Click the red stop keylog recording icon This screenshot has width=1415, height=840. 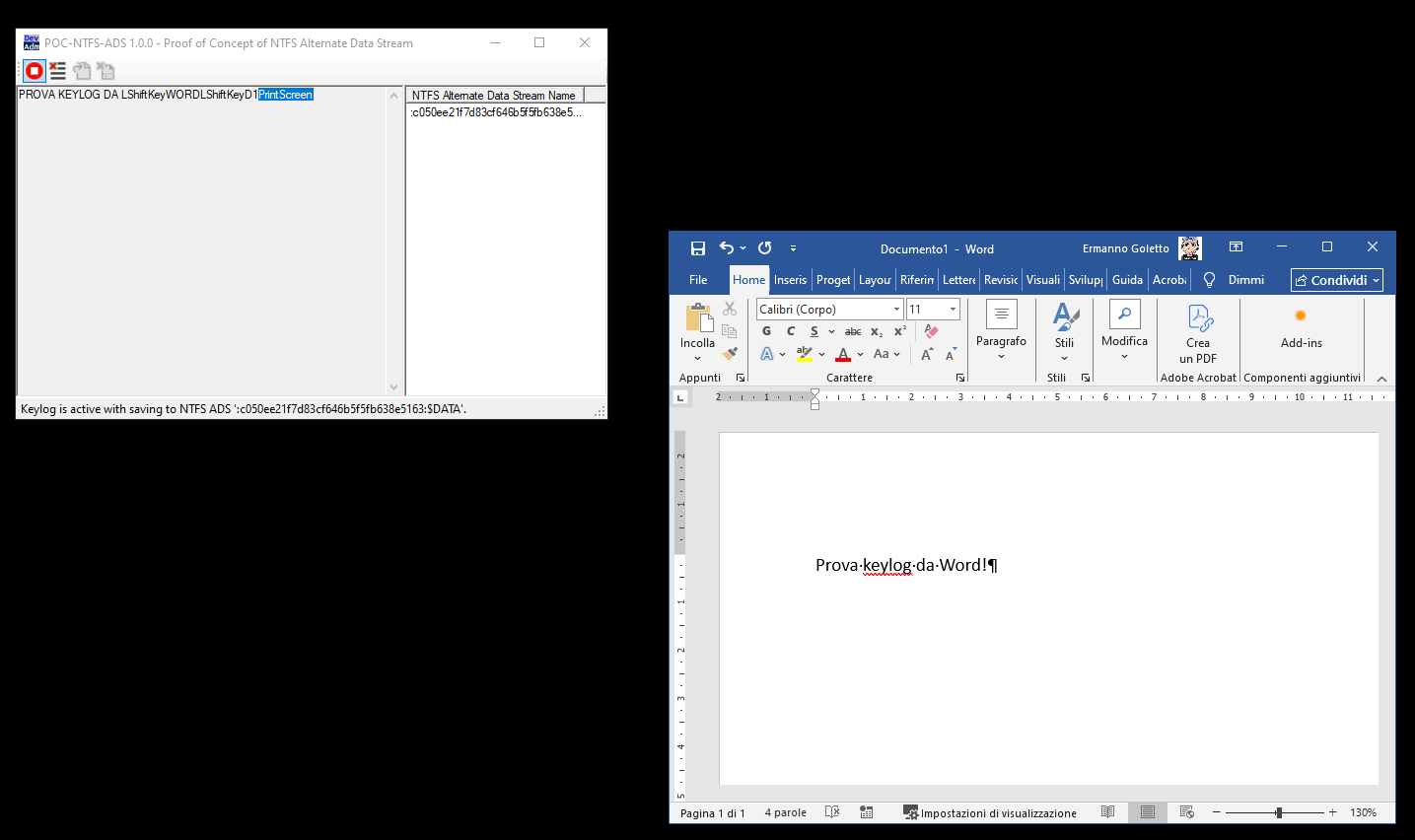click(x=35, y=70)
